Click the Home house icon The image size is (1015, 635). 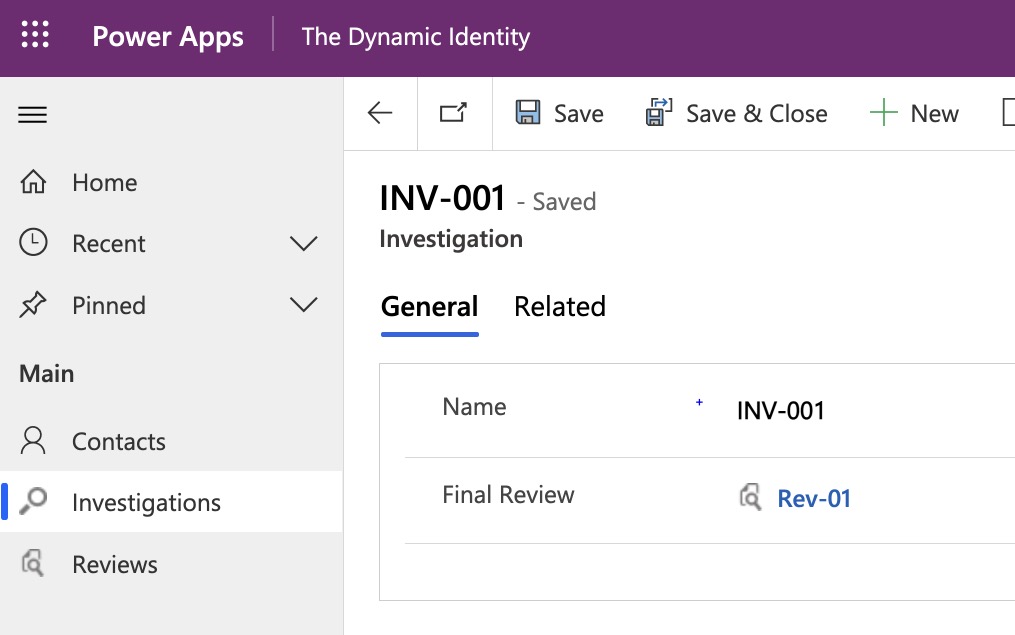33,183
